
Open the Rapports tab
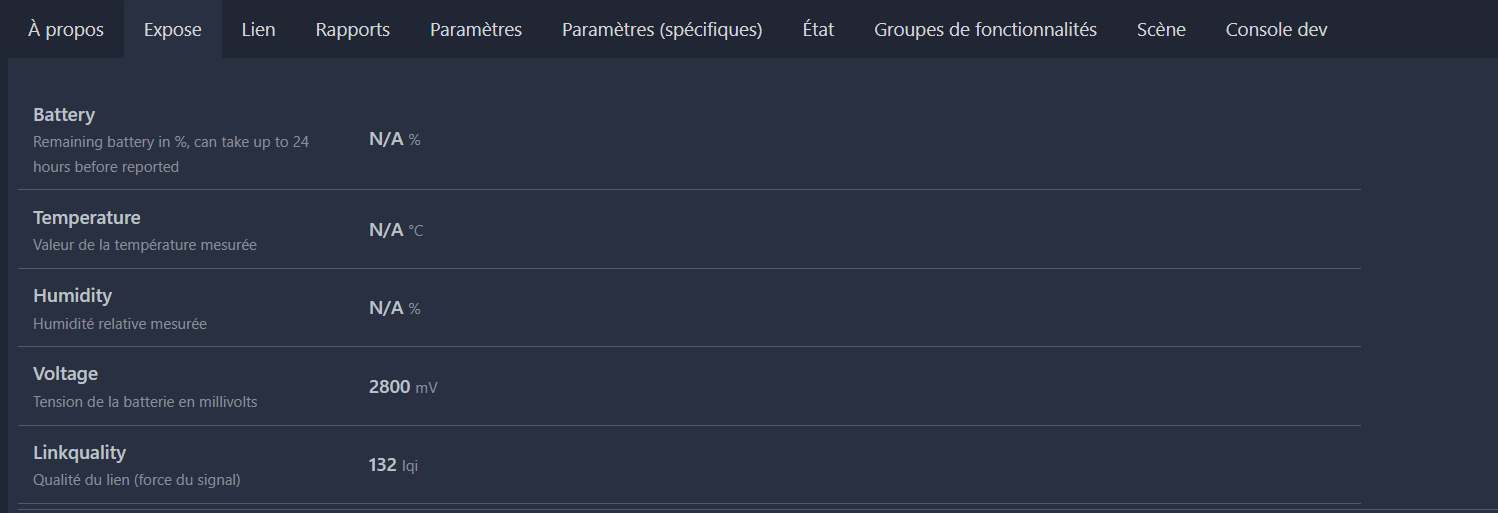(x=352, y=30)
